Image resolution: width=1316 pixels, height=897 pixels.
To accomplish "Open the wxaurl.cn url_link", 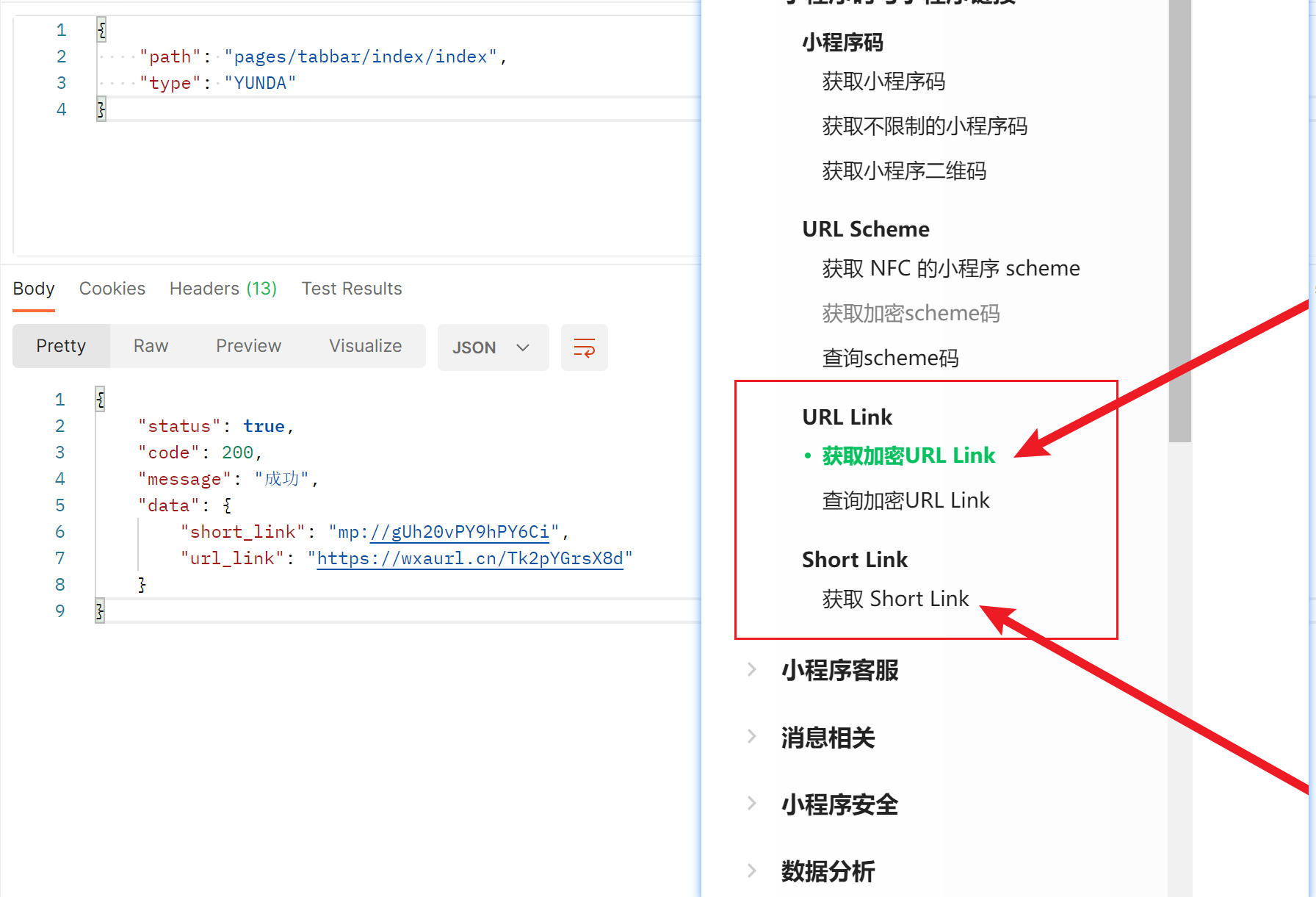I will click(x=470, y=558).
